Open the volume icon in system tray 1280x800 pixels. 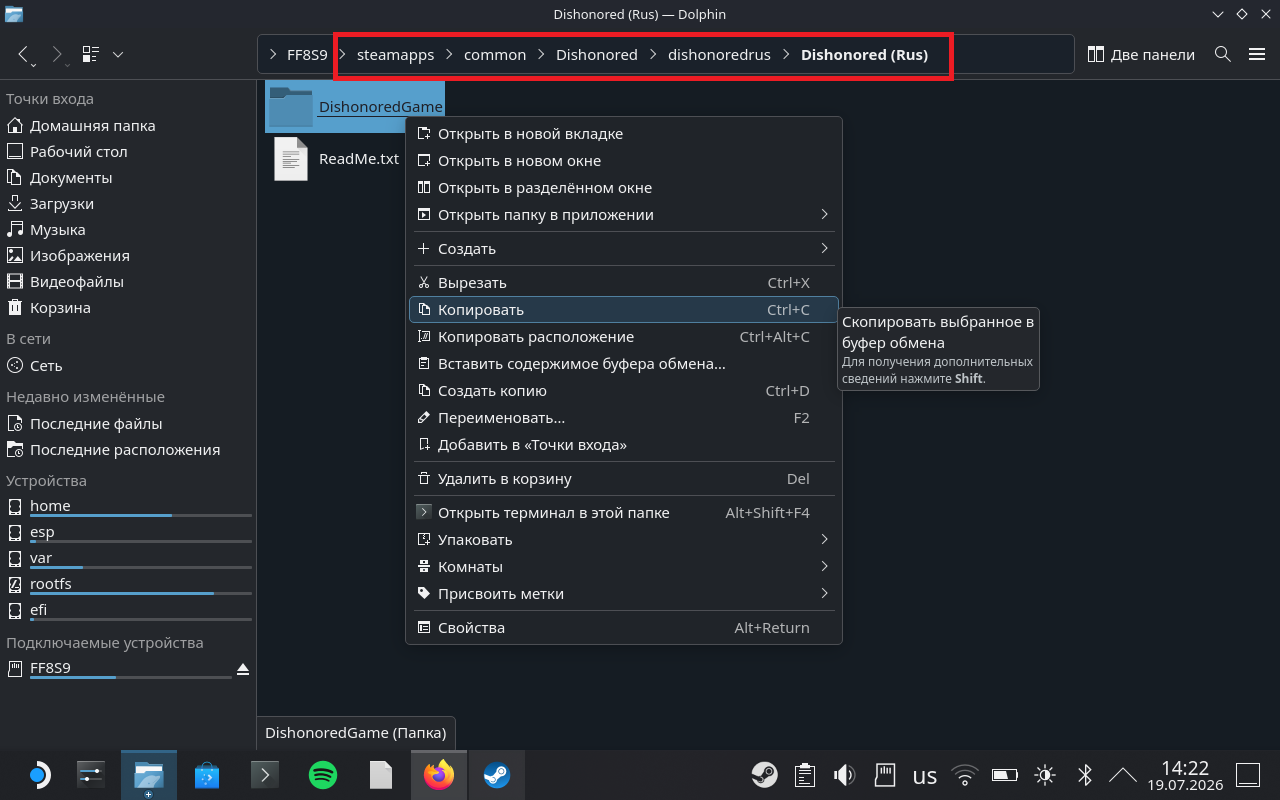point(844,775)
